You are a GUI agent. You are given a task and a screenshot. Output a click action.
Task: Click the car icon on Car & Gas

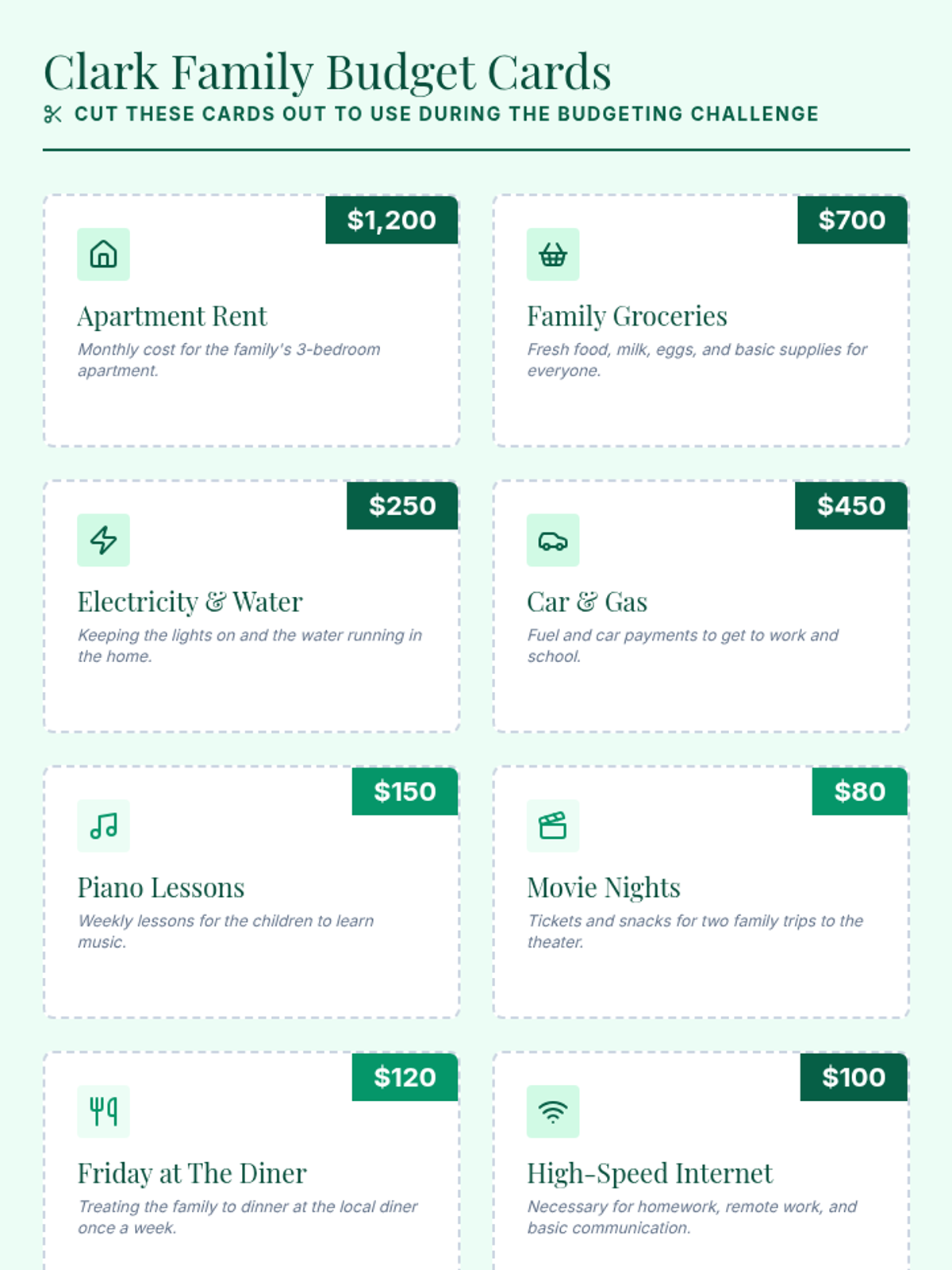click(x=553, y=541)
